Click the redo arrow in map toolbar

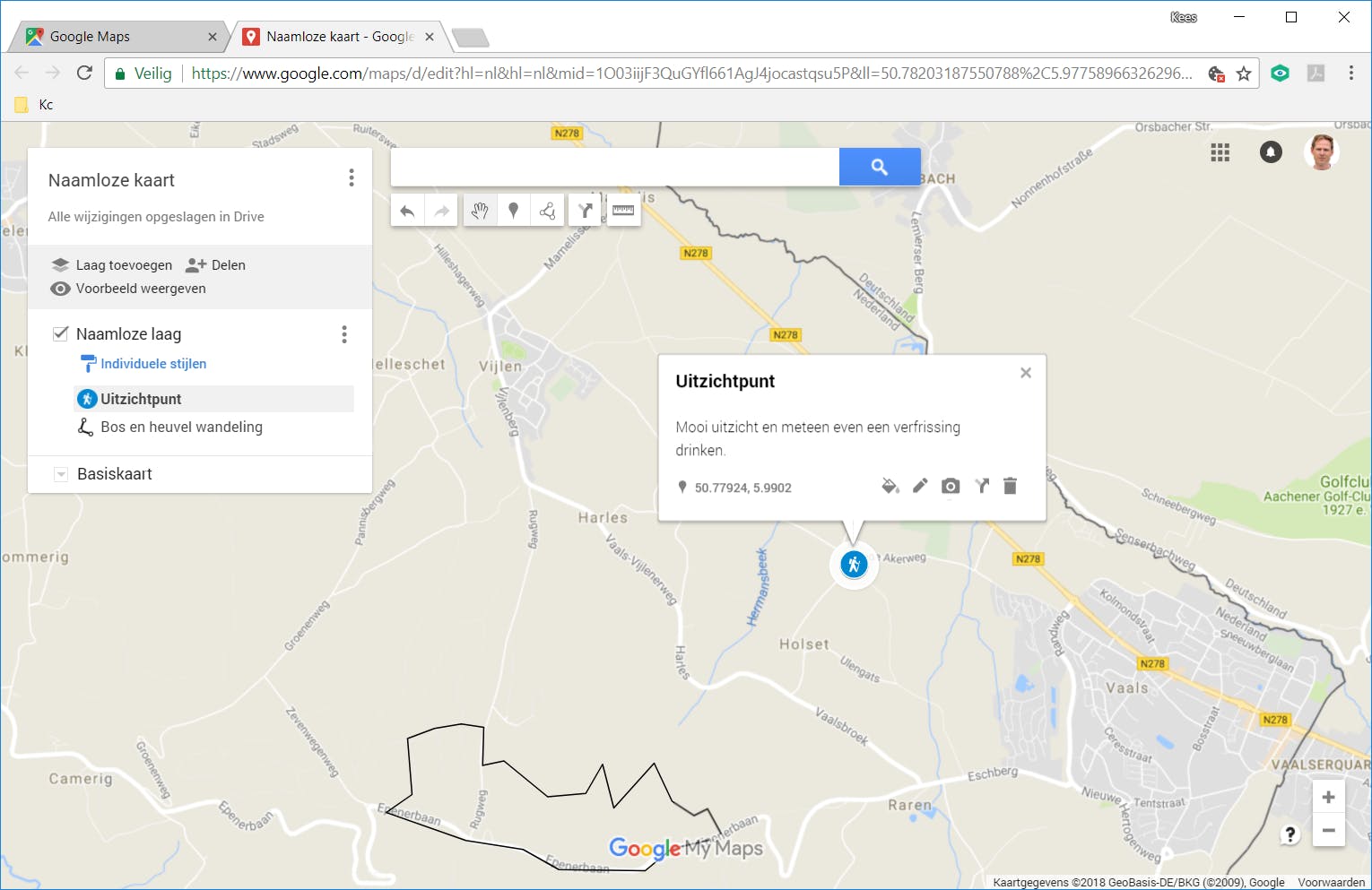[x=441, y=211]
